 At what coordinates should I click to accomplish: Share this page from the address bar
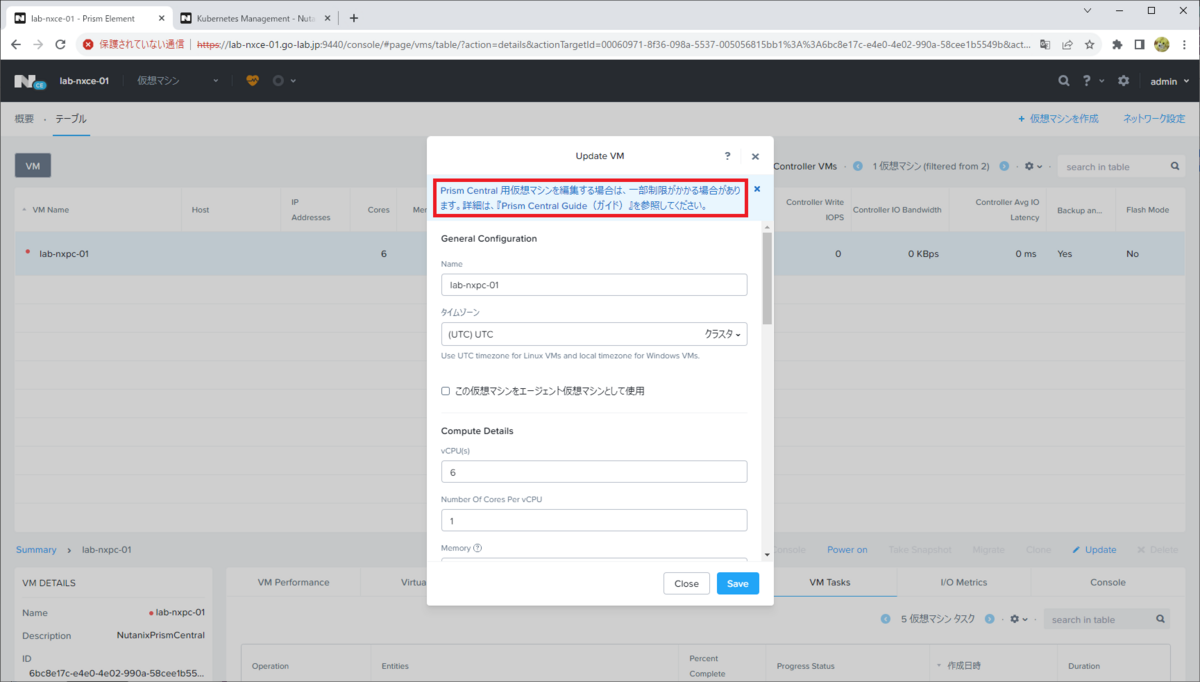coord(1067,44)
